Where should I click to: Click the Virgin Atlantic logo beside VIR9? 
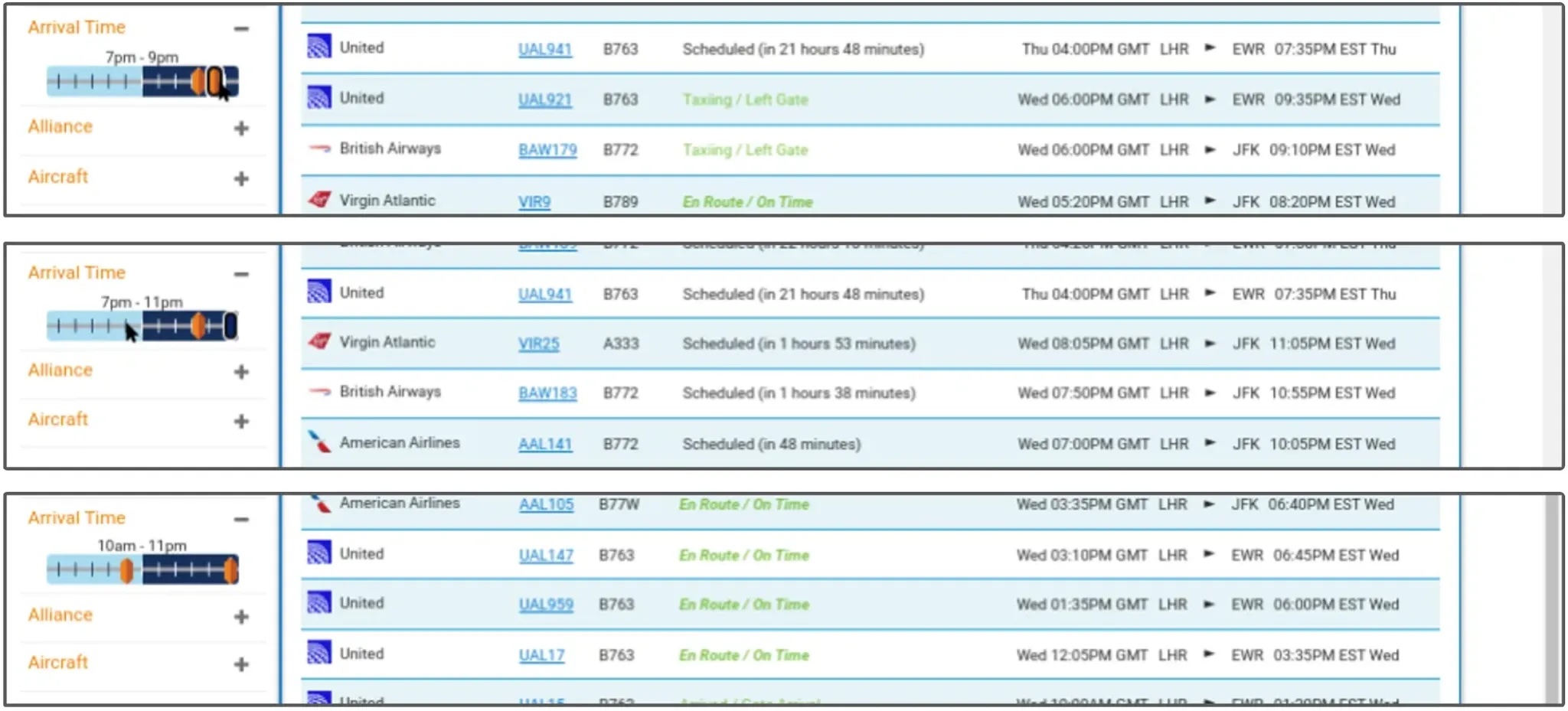[318, 200]
